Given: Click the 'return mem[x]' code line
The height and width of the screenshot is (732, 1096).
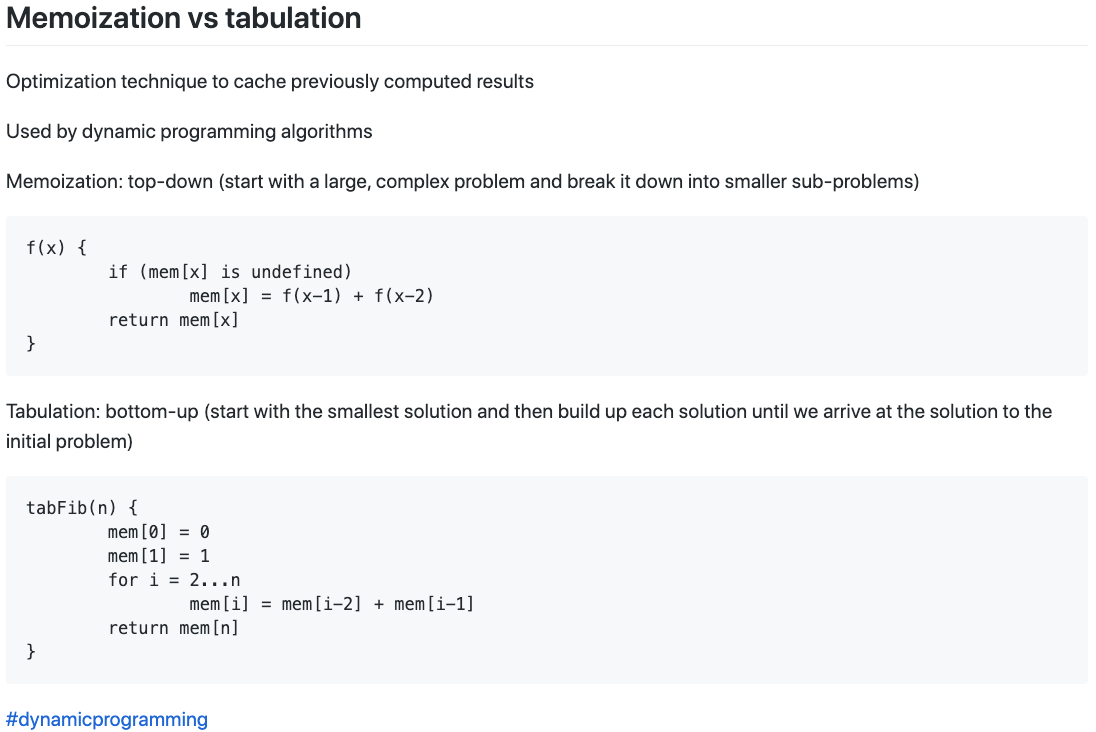Looking at the screenshot, I should point(173,320).
